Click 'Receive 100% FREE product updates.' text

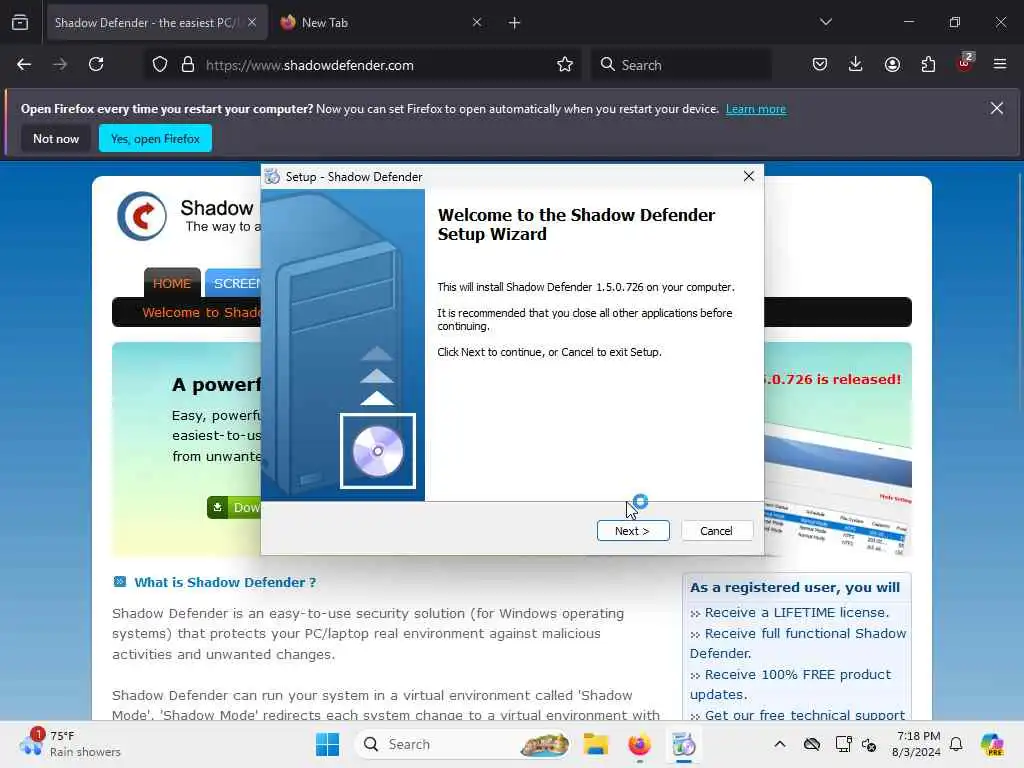pos(790,684)
